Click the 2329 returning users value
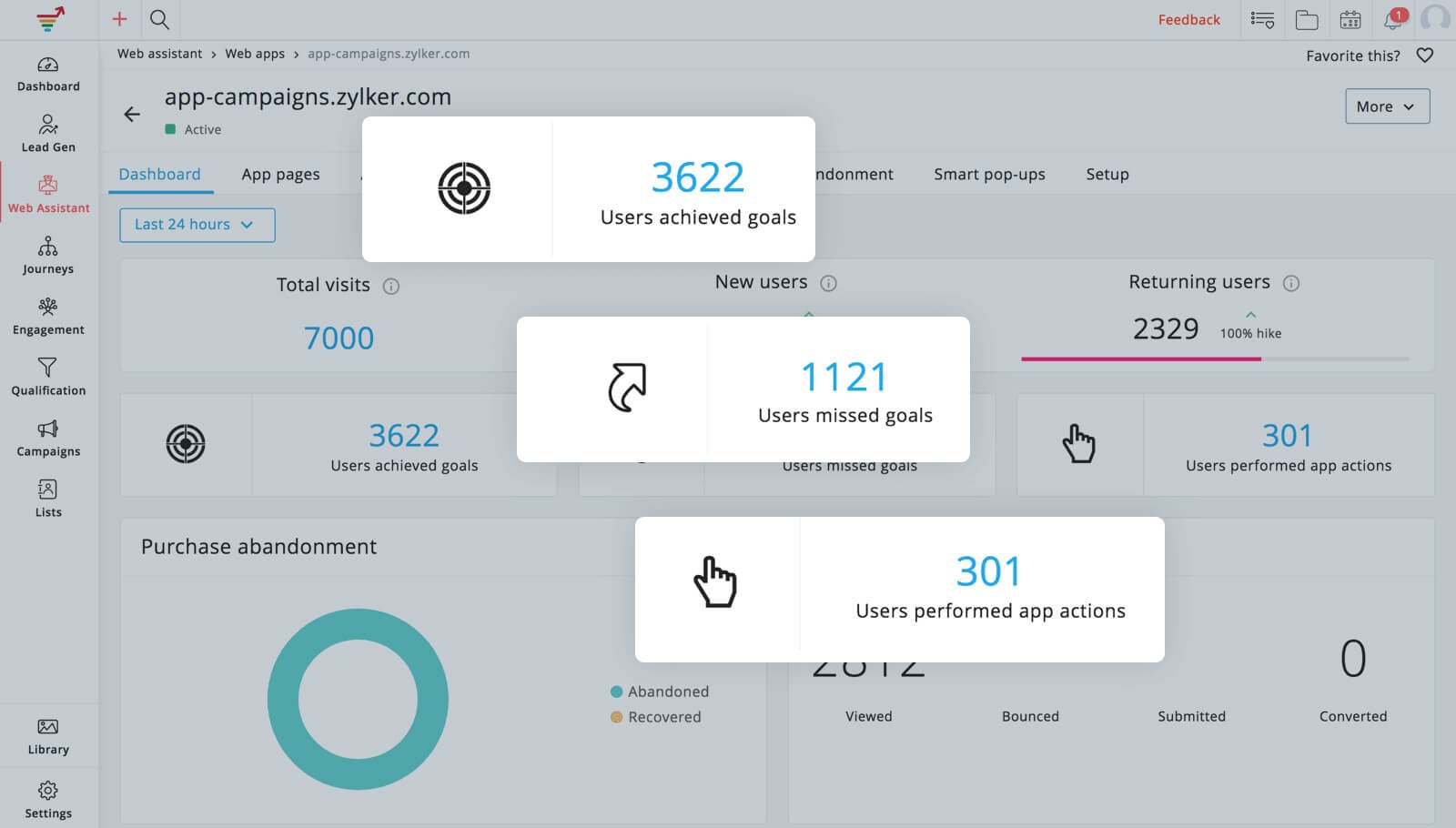 pos(1166,328)
